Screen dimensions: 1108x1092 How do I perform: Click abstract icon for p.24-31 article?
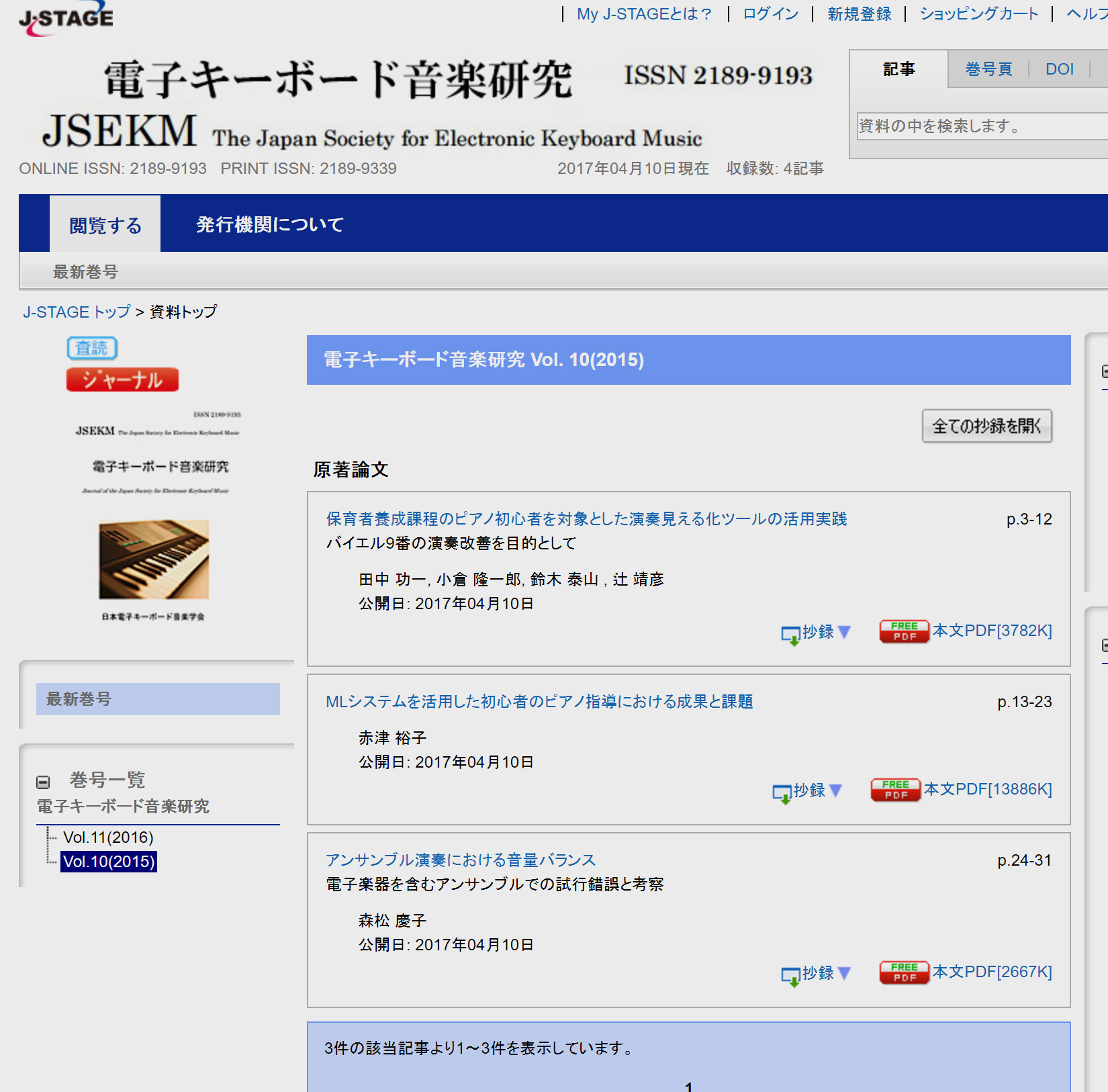pyautogui.click(x=790, y=976)
